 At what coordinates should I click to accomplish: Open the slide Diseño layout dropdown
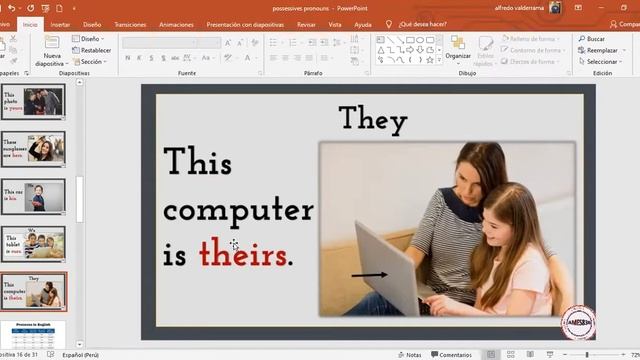pos(88,39)
